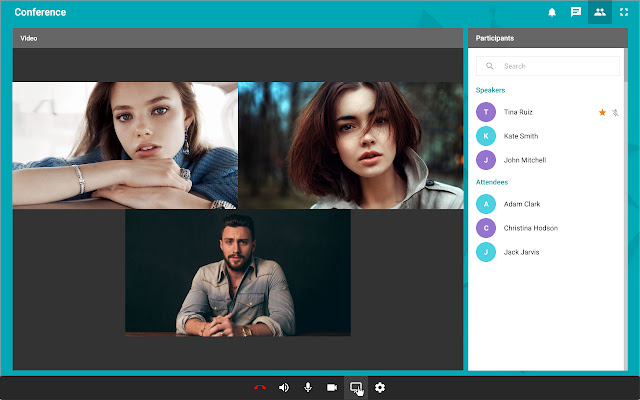Select the video of woman in blue sweater

(x=125, y=145)
